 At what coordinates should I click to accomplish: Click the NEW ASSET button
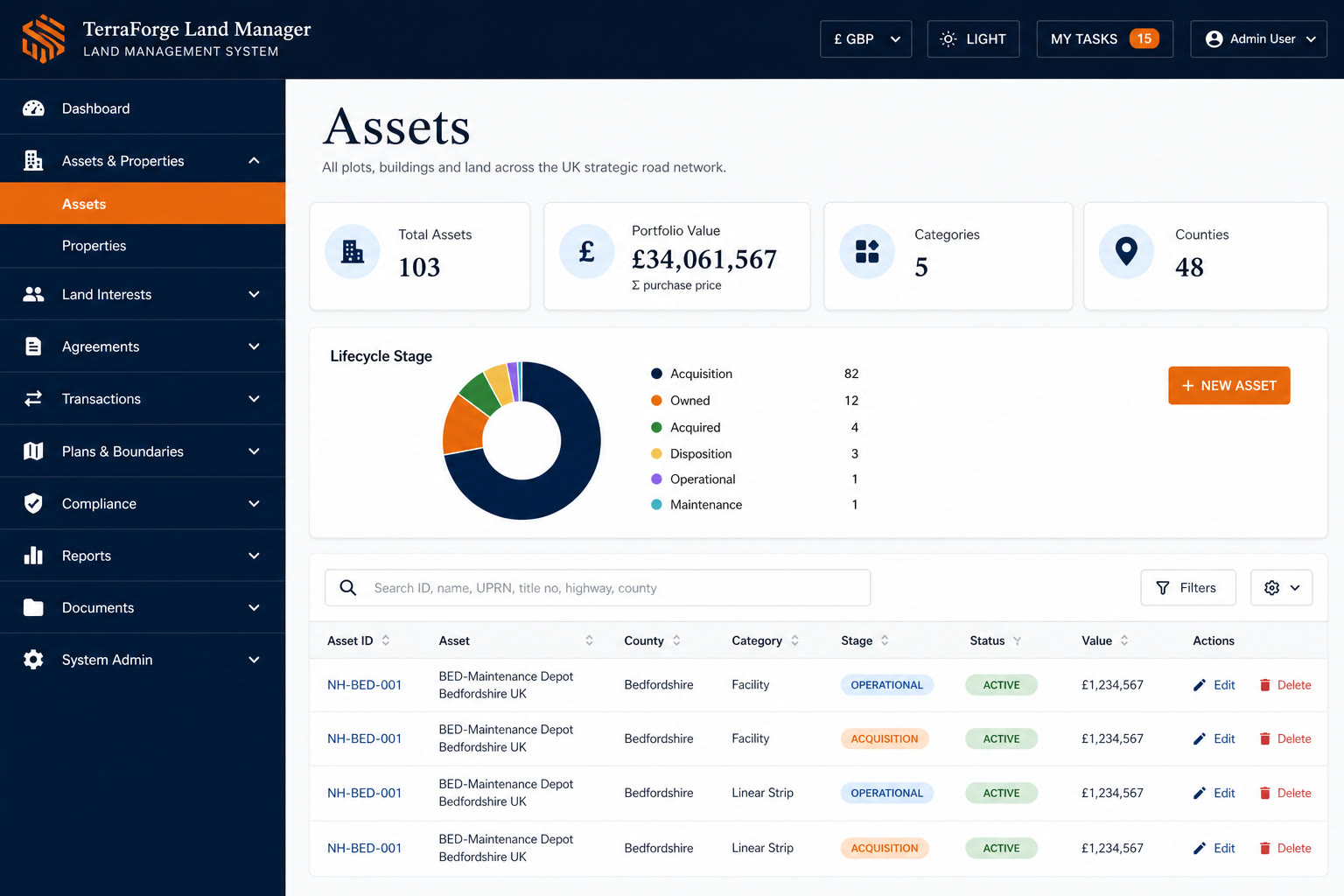click(x=1228, y=386)
